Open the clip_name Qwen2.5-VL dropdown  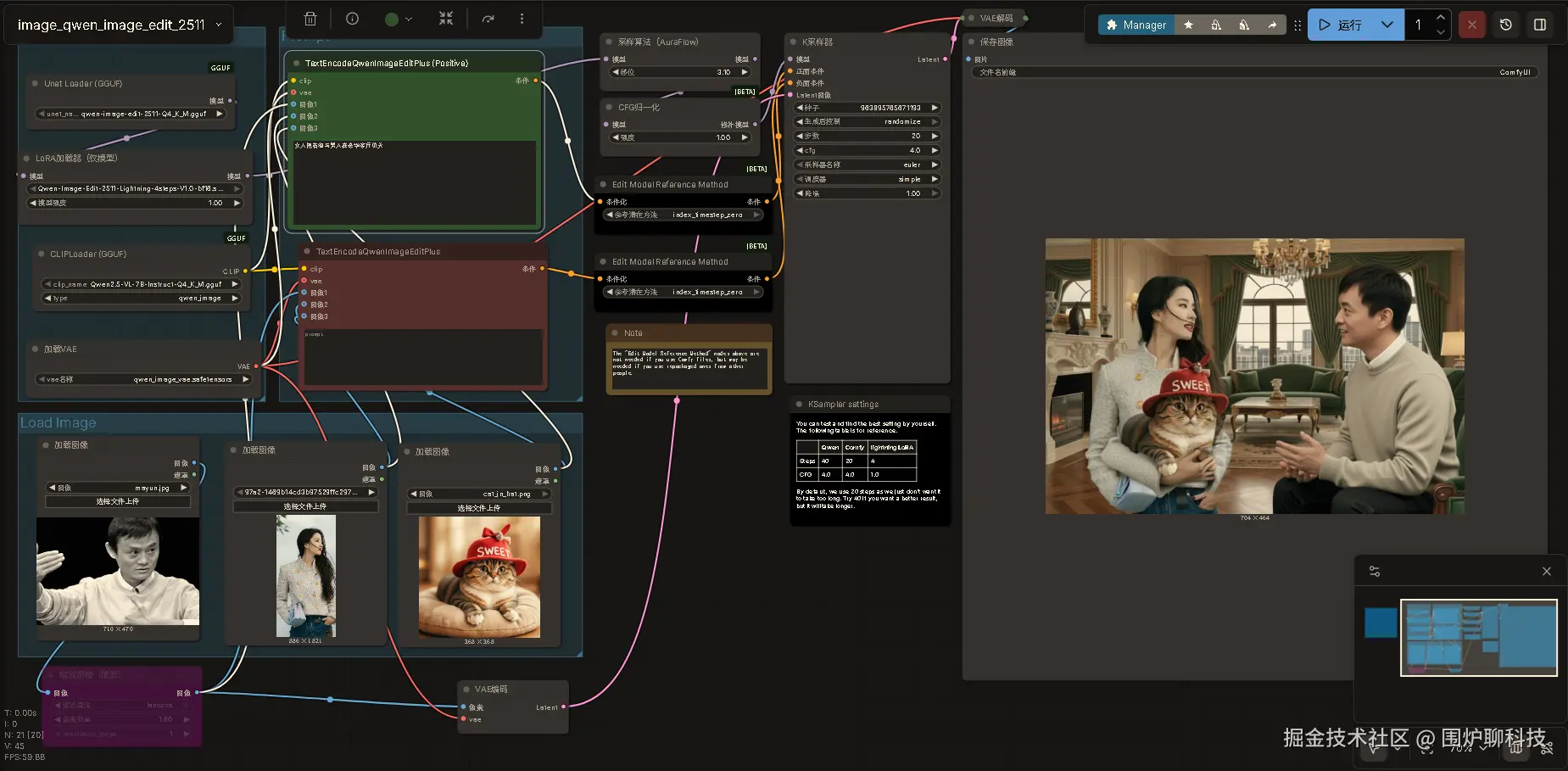tap(141, 284)
